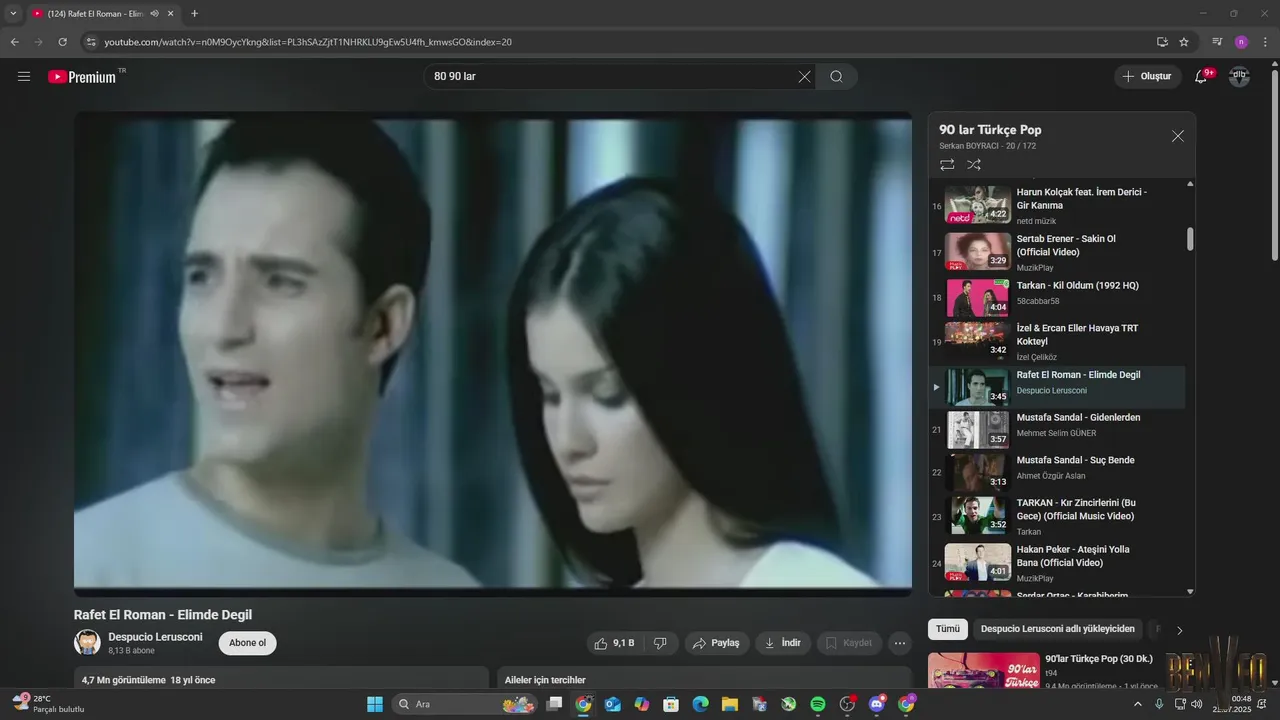Click the taskbar Ara search box
The width and height of the screenshot is (1280, 720).
pyautogui.click(x=464, y=704)
